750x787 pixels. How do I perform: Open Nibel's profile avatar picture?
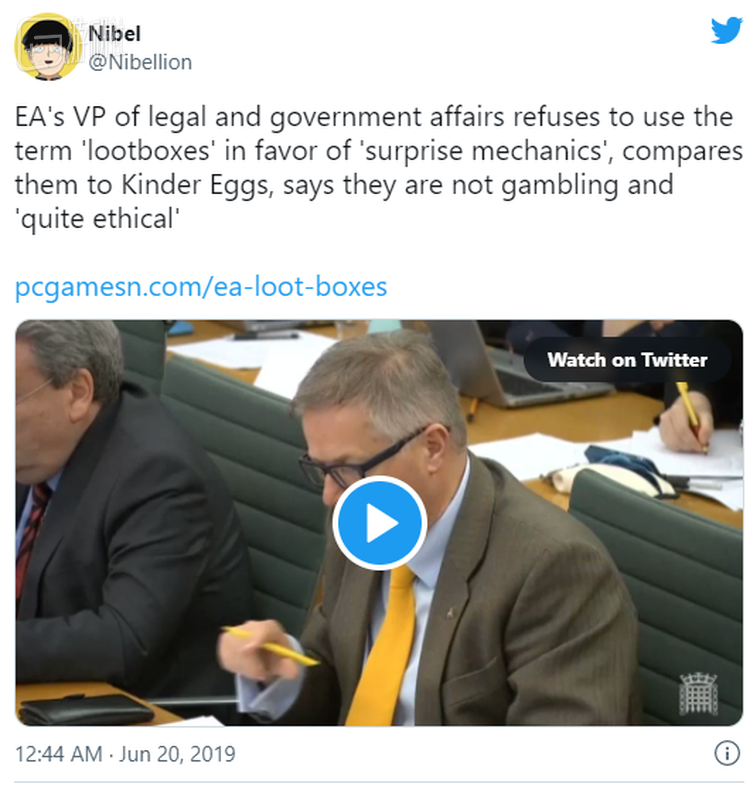[x=46, y=47]
